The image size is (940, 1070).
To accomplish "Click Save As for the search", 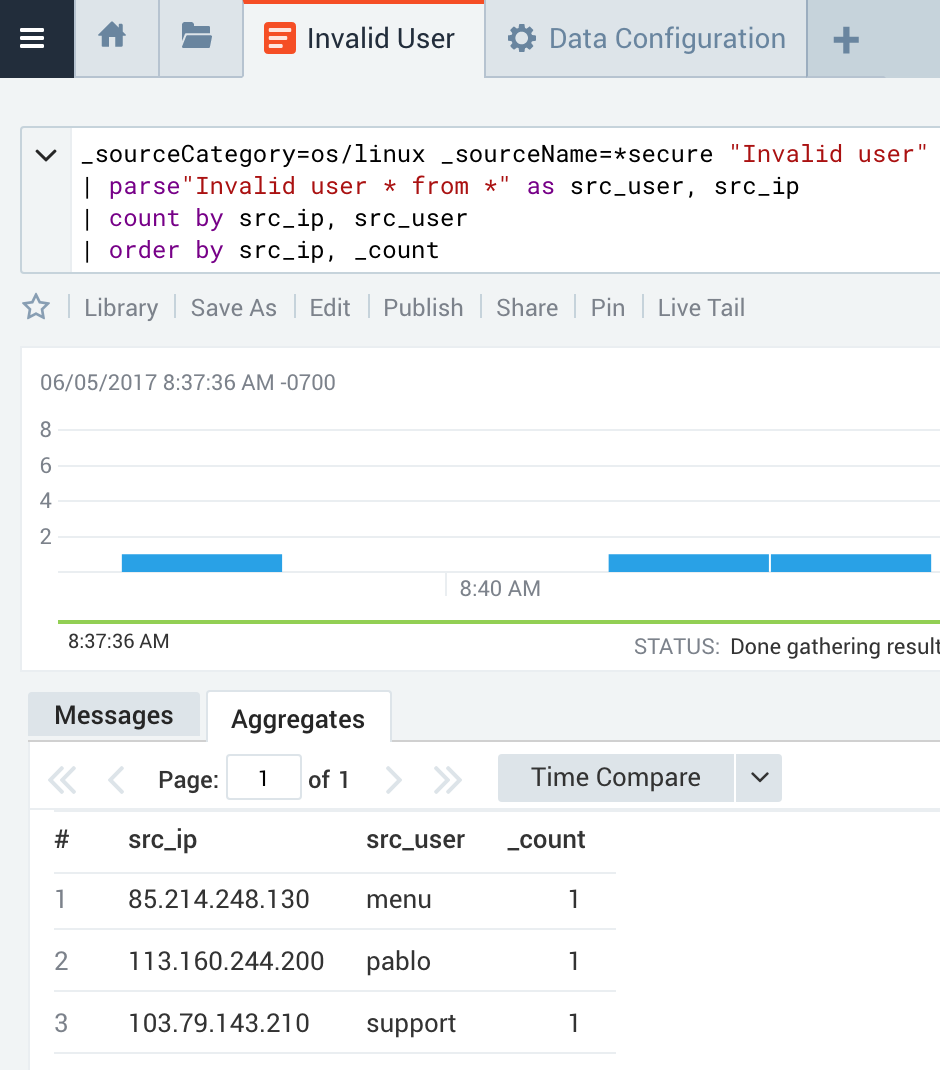I will point(233,308).
